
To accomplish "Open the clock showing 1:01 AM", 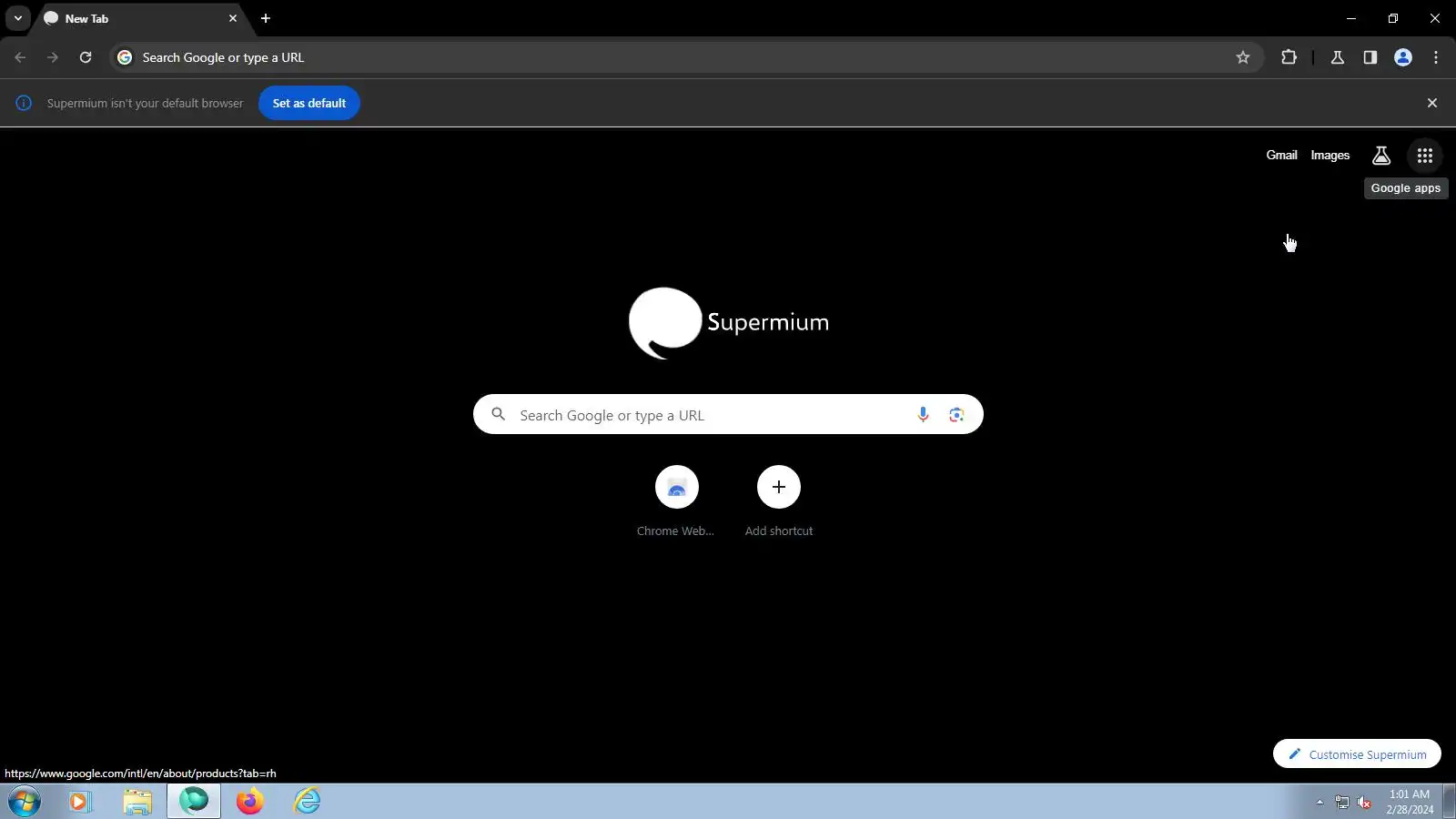I will 1410,802.
